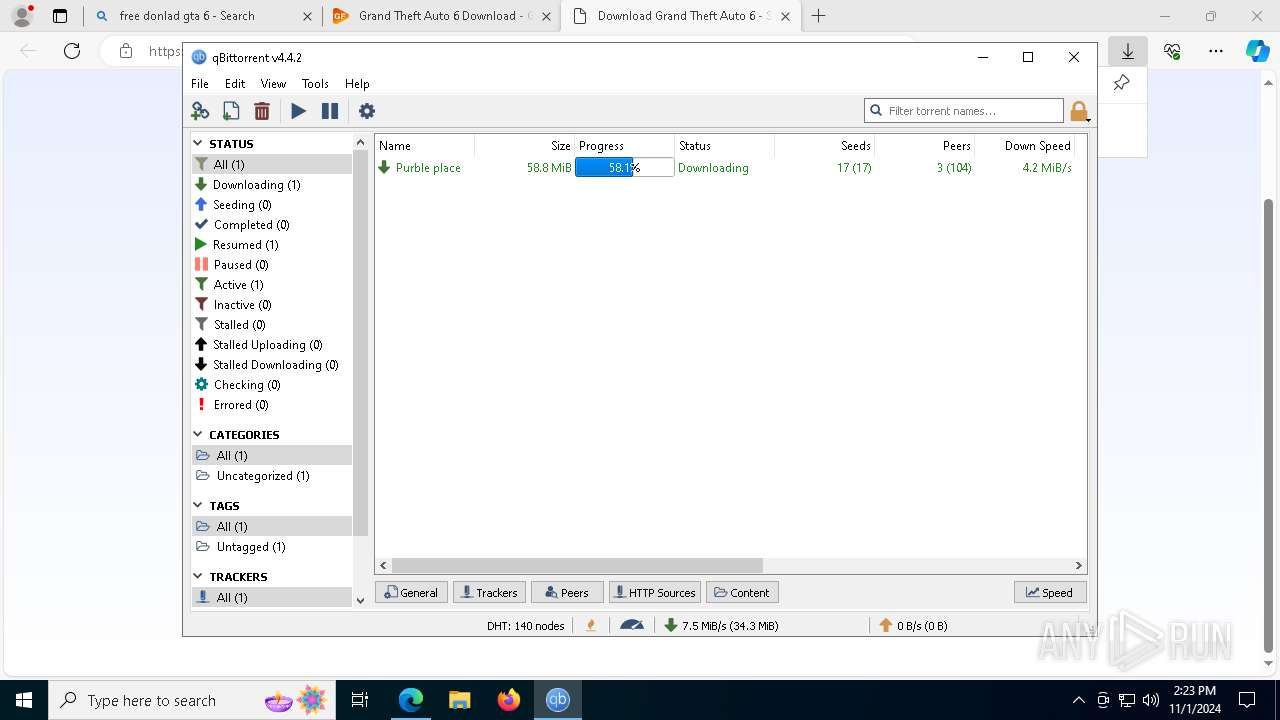Resume torrent with play icon
Image resolution: width=1280 pixels, height=720 pixels.
coord(298,111)
